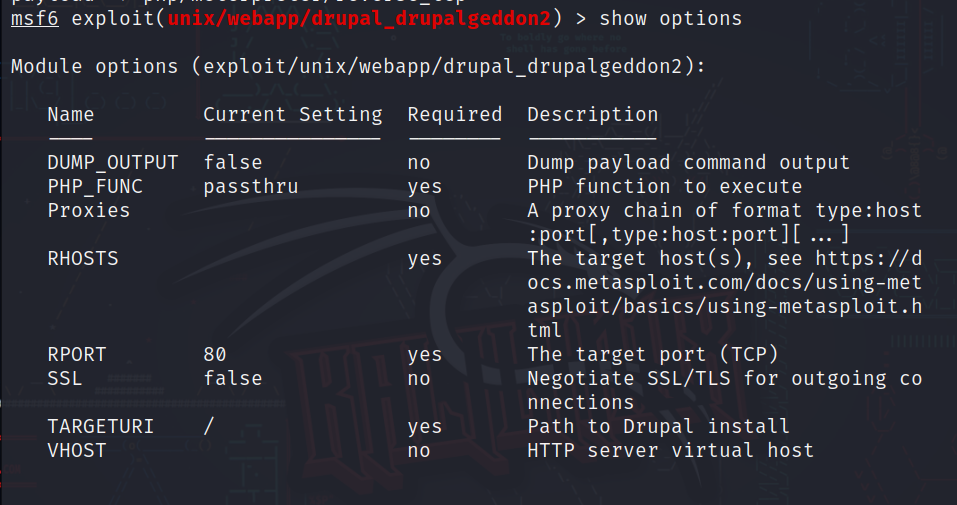Click the PHP_FUNC option name
Viewport: 957px width, 505px height.
click(95, 187)
